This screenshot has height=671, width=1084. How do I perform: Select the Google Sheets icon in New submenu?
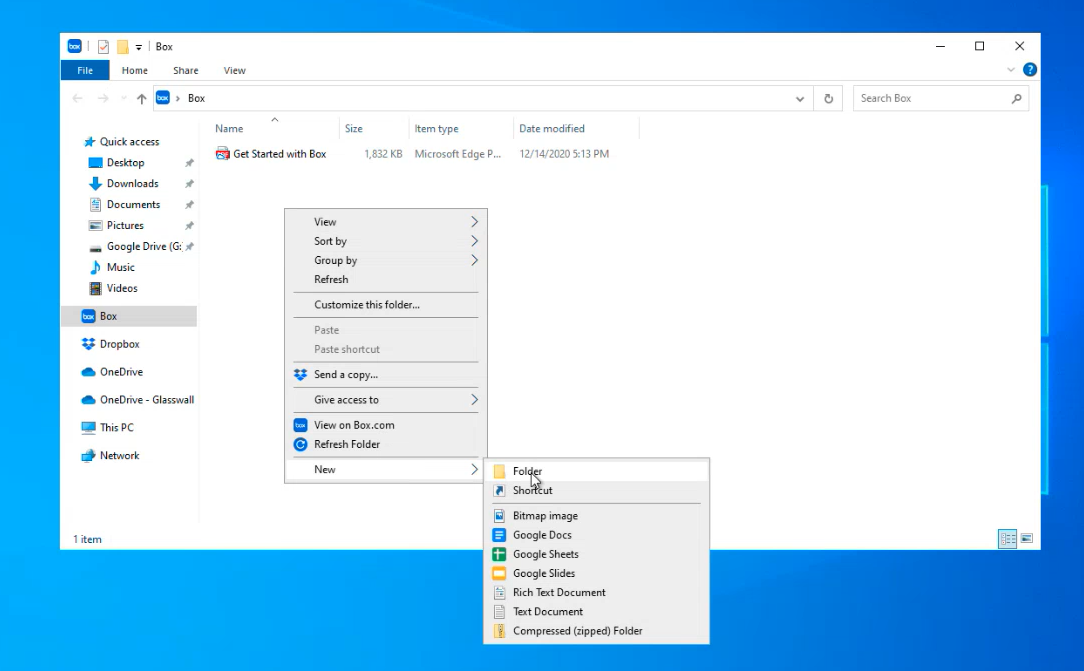click(x=499, y=554)
